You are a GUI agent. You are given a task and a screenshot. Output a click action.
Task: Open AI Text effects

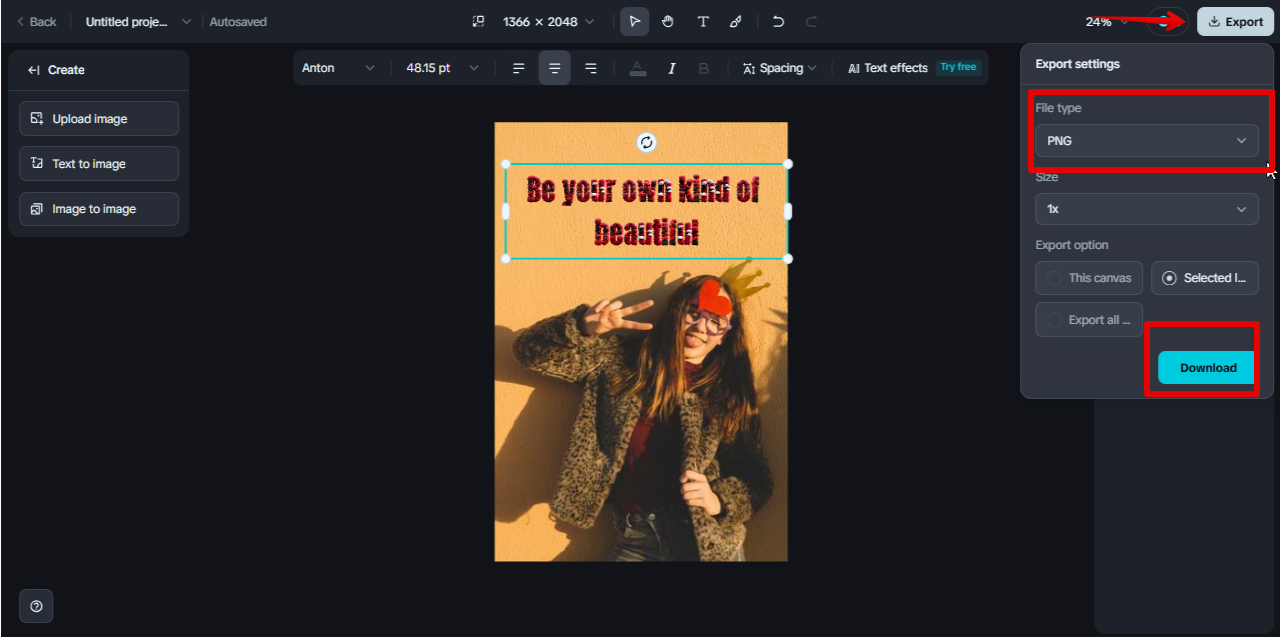(888, 68)
